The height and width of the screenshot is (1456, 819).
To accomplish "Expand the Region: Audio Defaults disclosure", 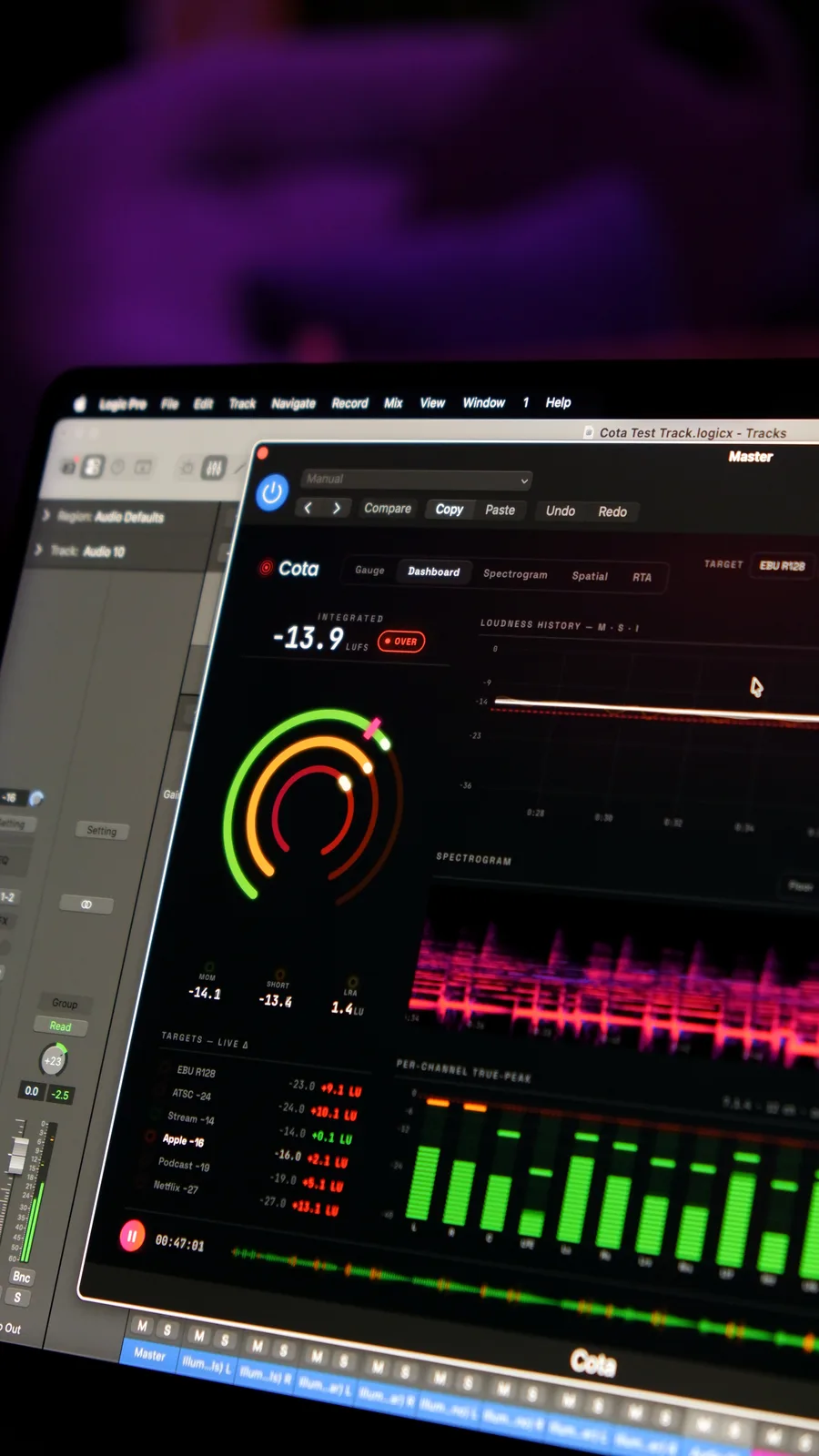I will [x=46, y=515].
